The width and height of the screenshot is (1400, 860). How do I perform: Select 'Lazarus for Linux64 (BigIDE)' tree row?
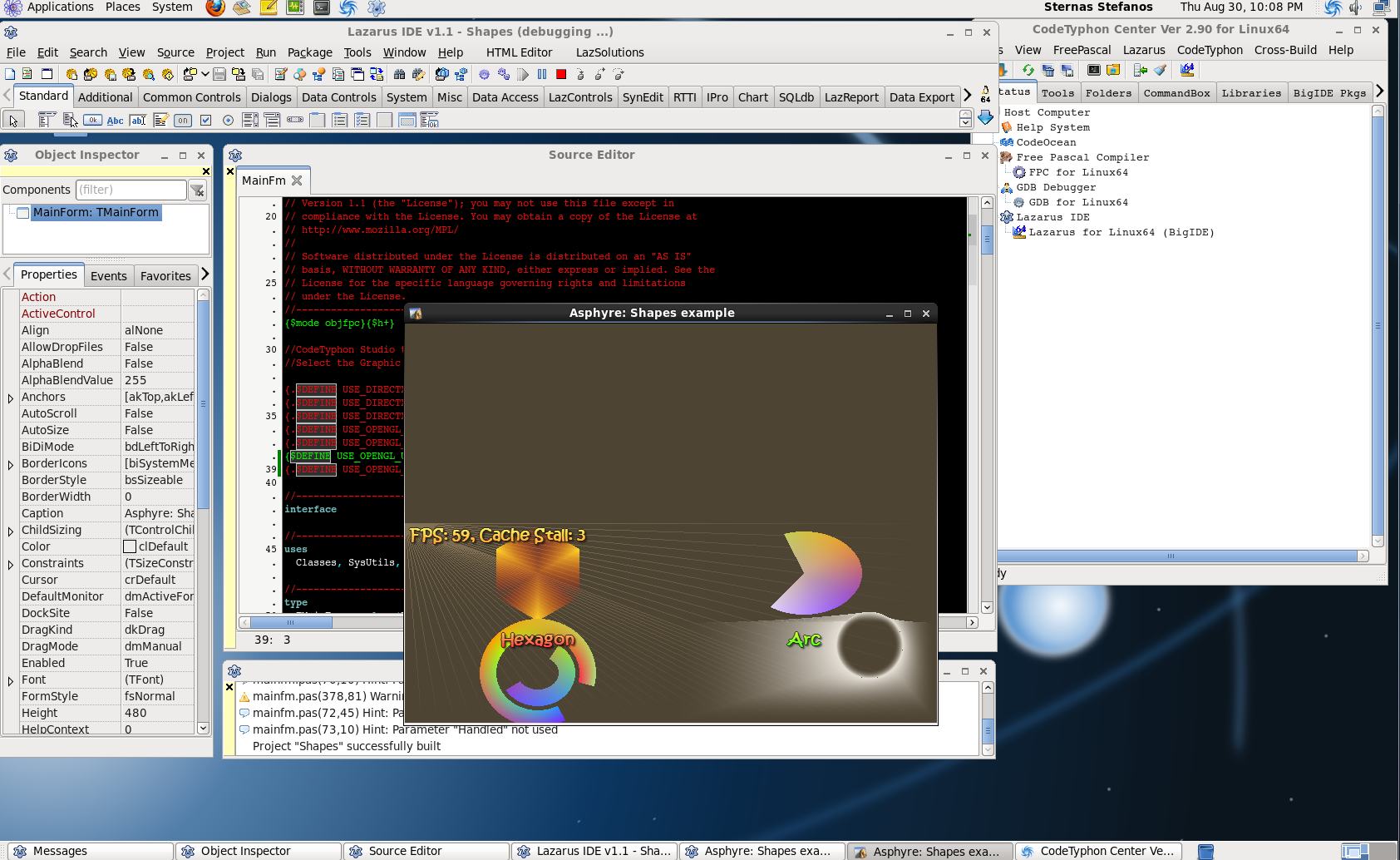pos(1121,232)
